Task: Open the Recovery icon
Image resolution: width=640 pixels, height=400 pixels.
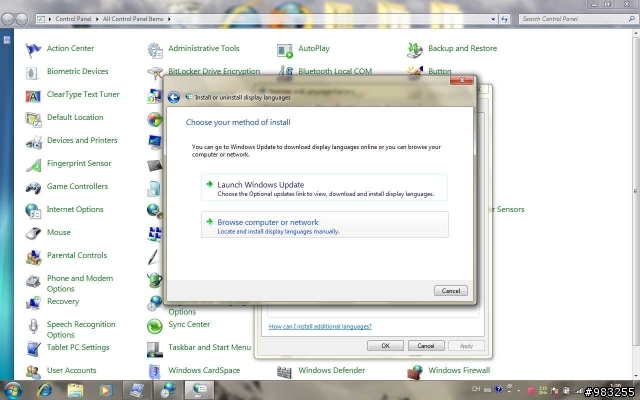Action: [33, 303]
